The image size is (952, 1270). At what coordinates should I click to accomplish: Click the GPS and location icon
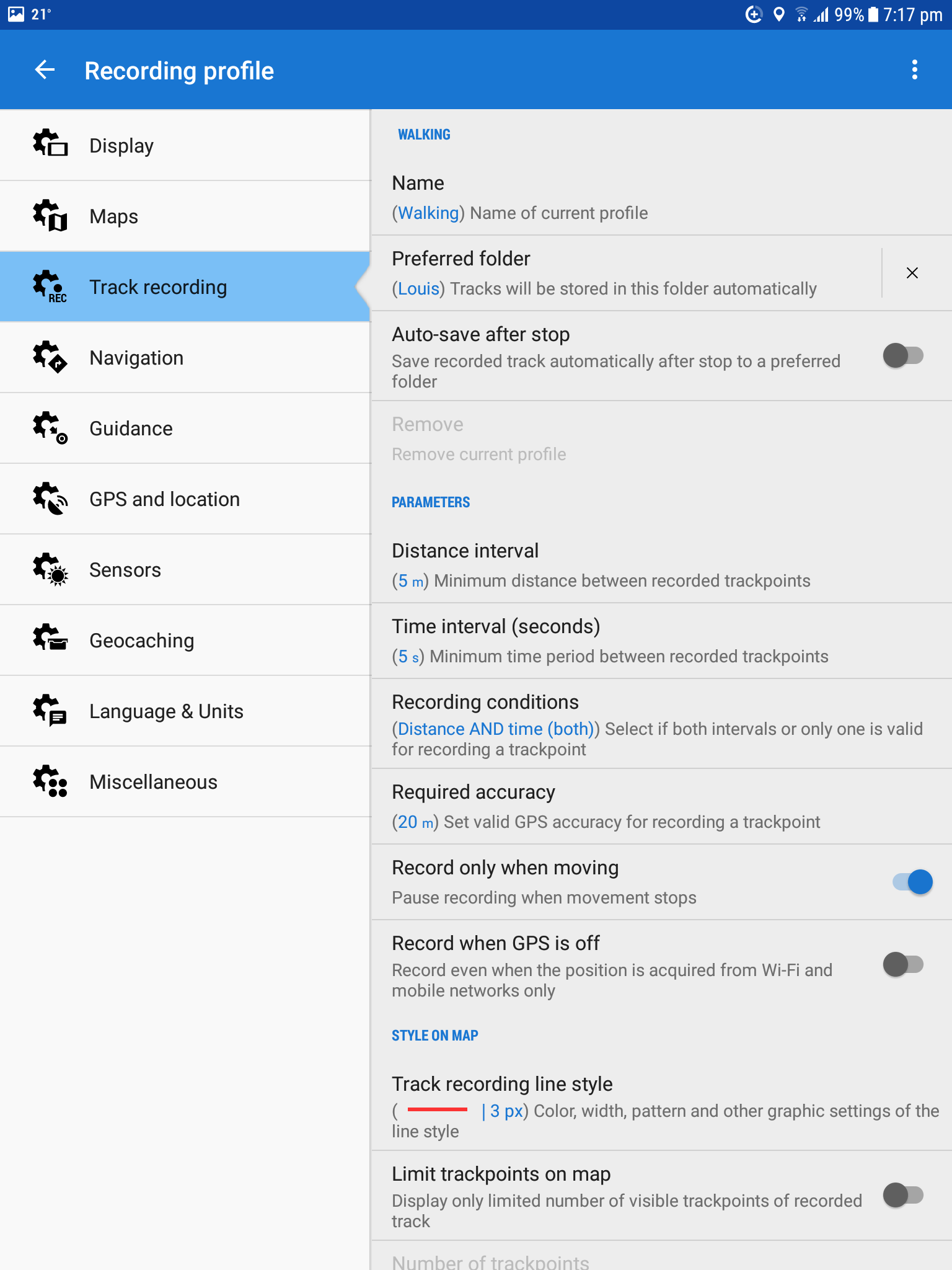pyautogui.click(x=50, y=498)
